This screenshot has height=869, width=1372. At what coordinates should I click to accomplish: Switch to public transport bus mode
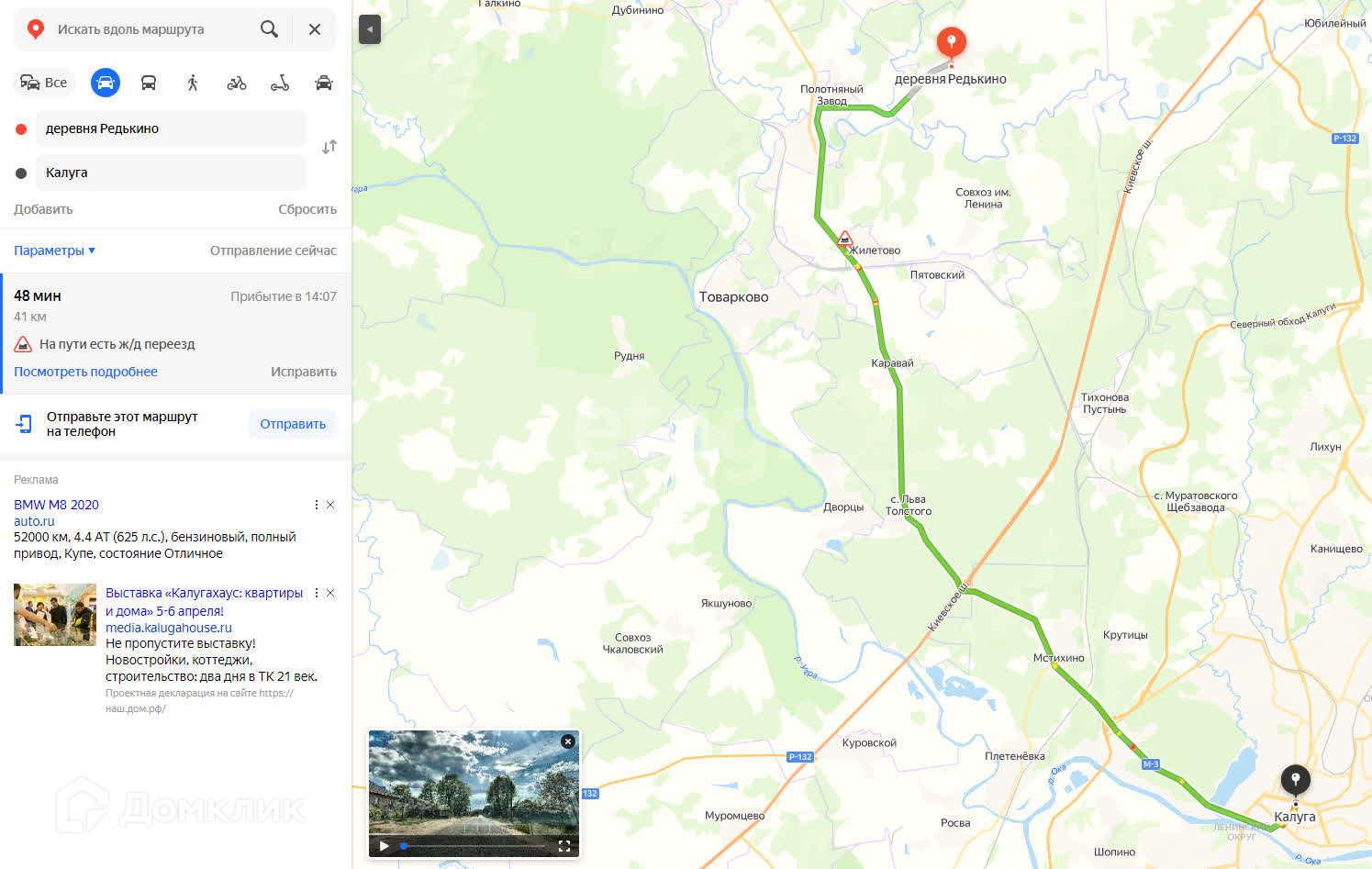click(x=149, y=83)
